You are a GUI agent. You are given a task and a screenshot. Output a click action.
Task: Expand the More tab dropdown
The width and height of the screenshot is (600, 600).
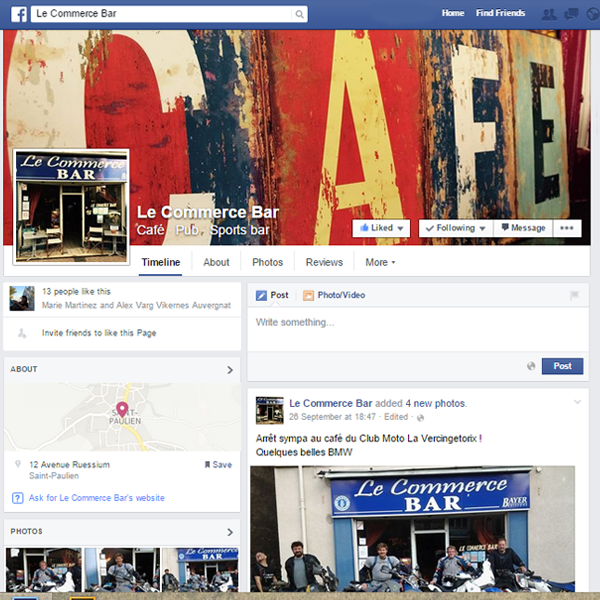380,262
